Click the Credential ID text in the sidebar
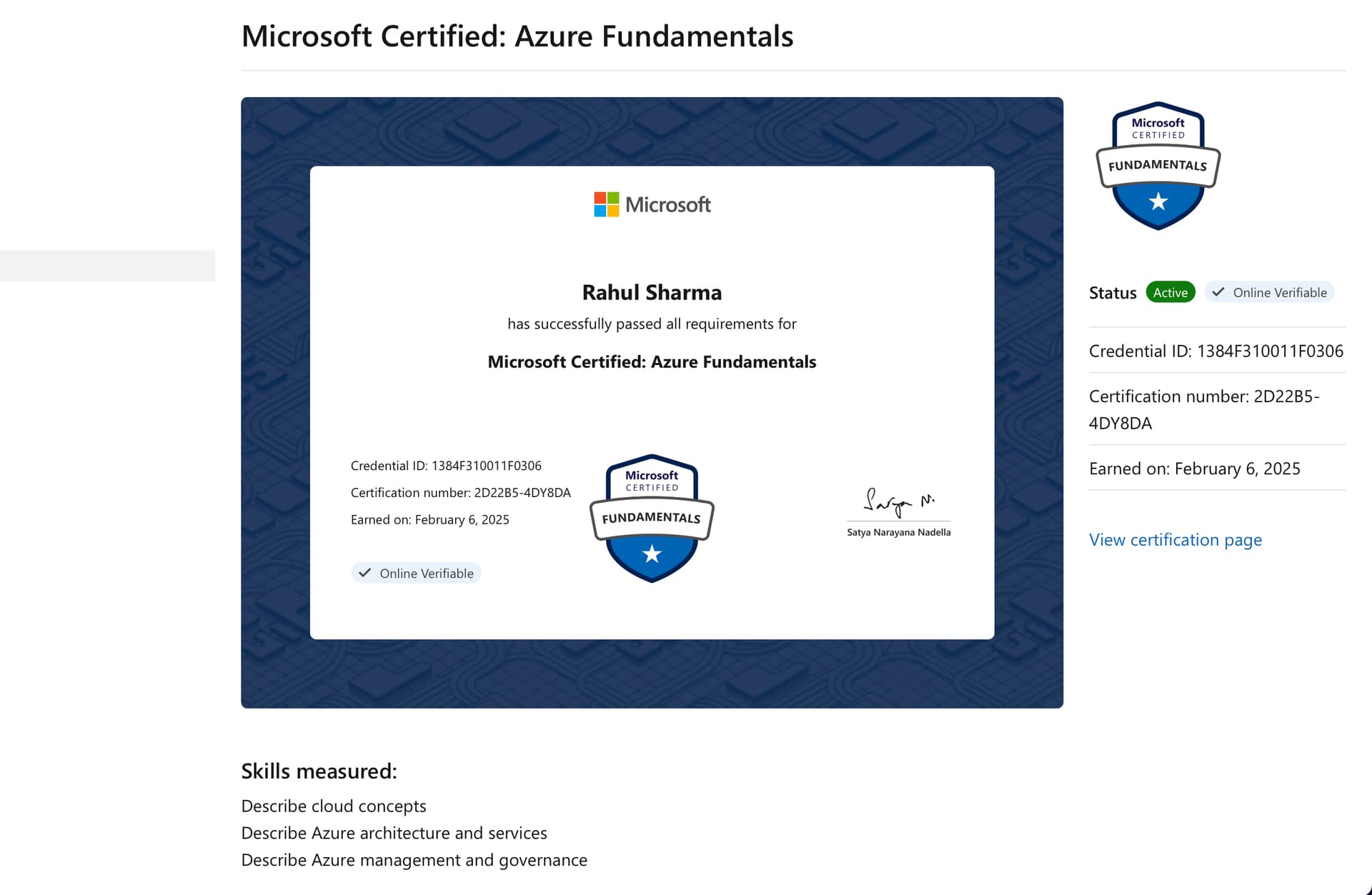Image resolution: width=1372 pixels, height=895 pixels. click(x=1216, y=351)
